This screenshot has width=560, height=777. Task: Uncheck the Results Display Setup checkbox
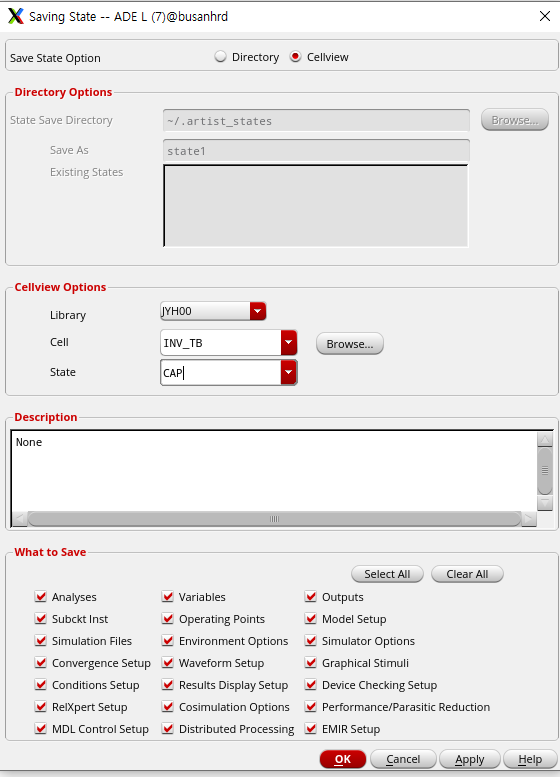coord(168,685)
